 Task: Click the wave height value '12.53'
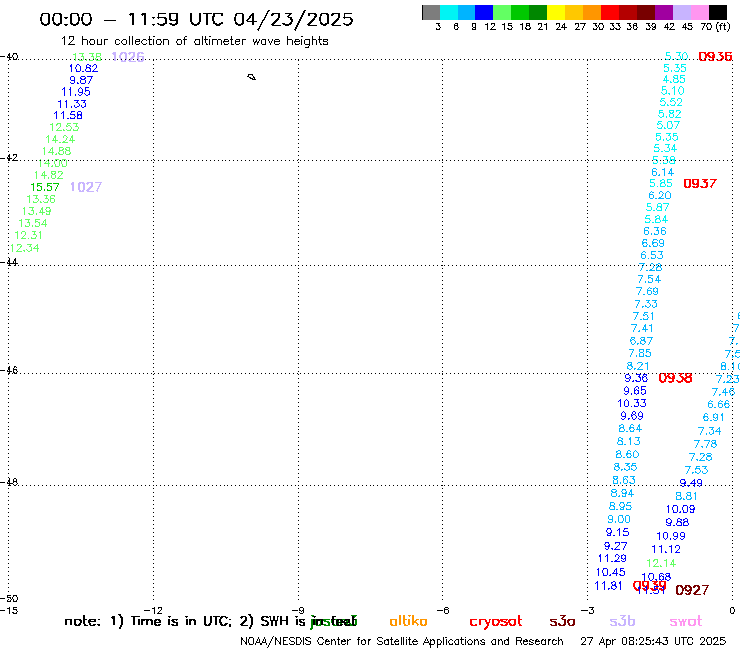64,127
